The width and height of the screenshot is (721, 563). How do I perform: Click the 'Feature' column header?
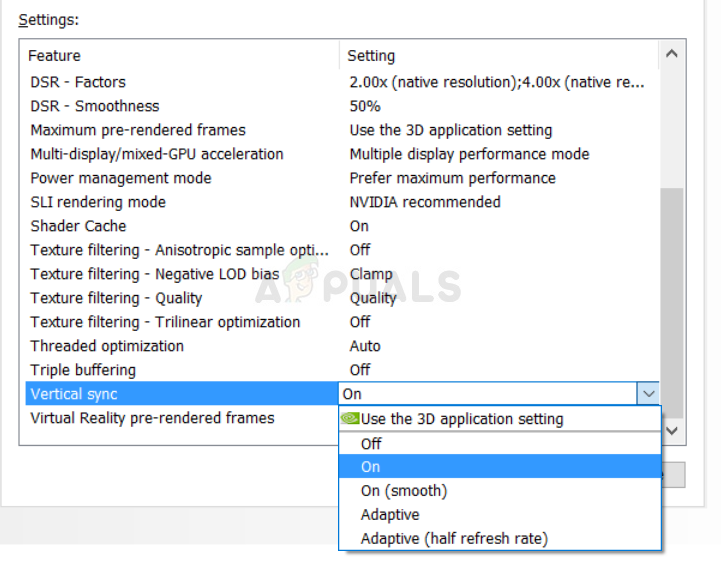55,56
